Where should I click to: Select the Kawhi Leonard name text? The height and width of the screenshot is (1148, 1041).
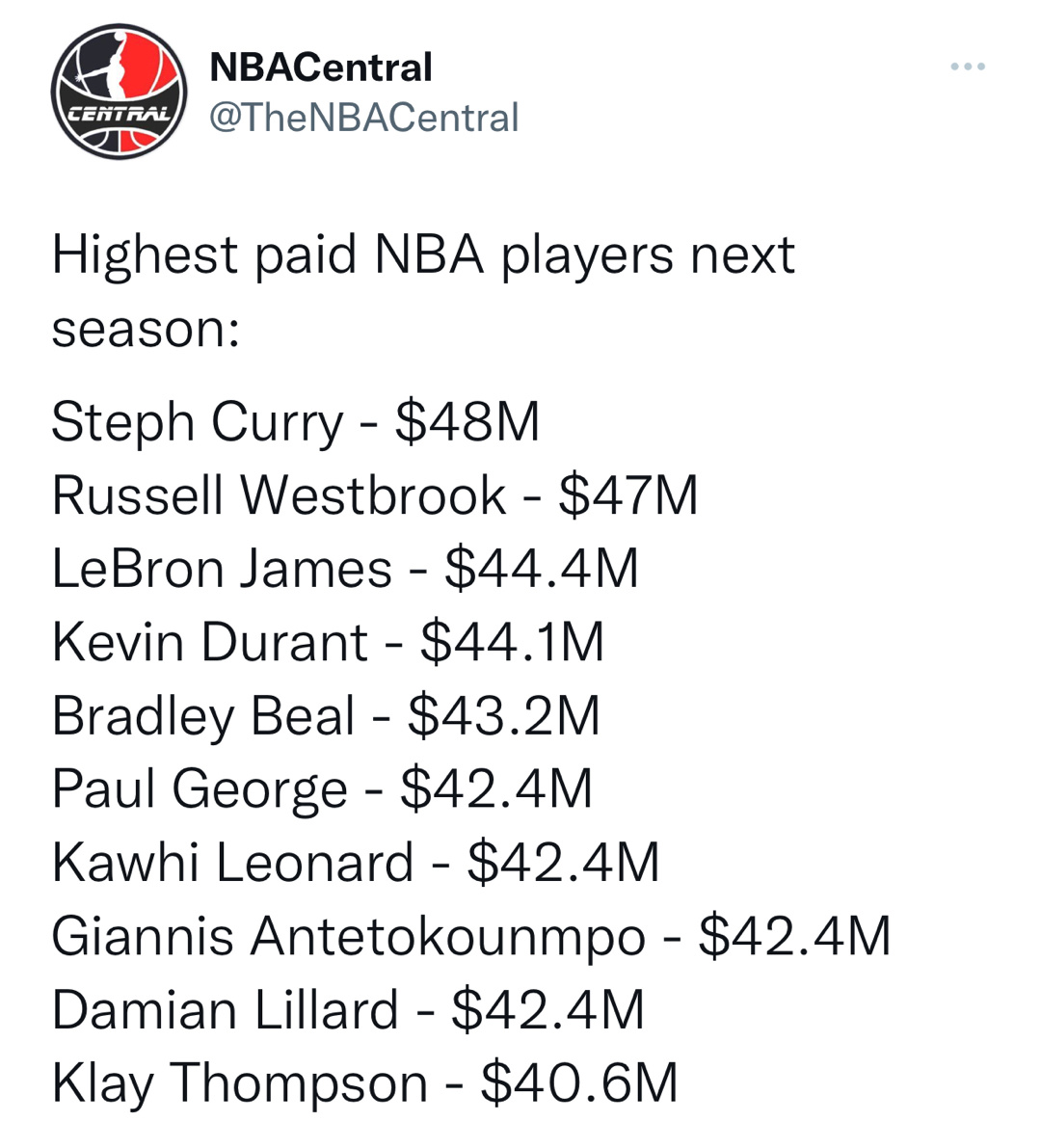[232, 863]
